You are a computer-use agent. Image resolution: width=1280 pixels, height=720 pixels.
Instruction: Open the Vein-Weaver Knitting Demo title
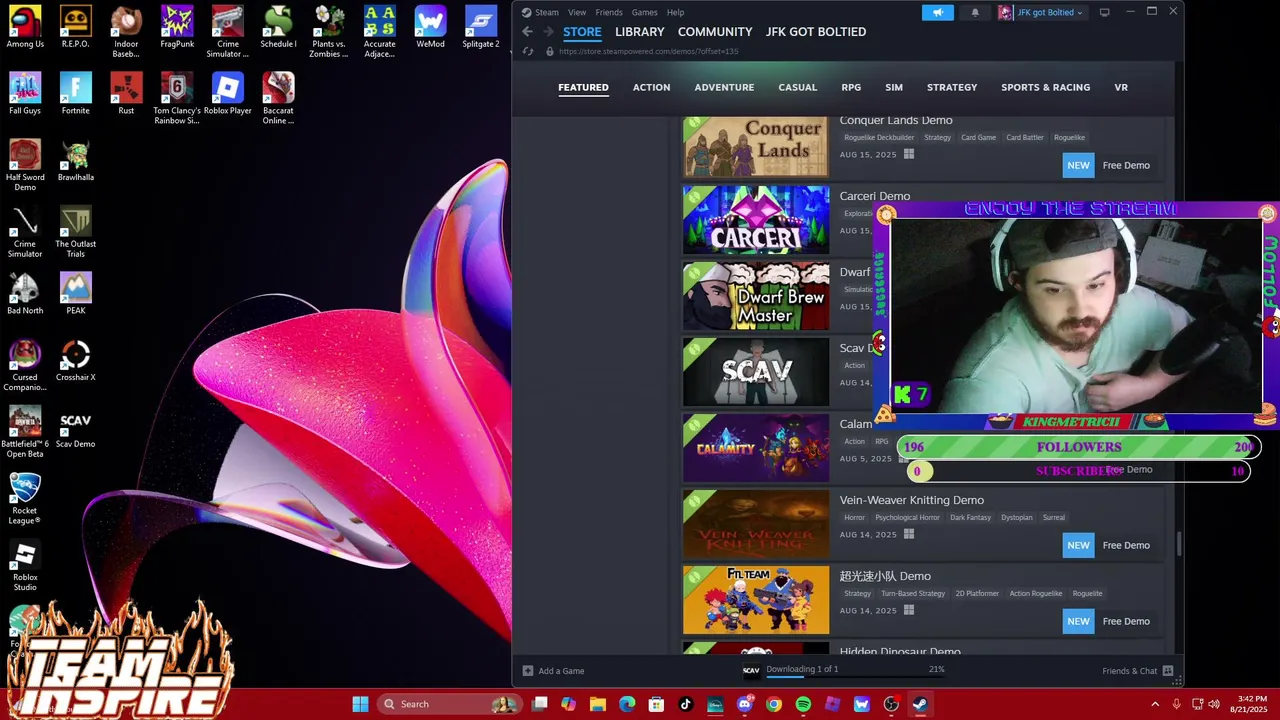tap(911, 500)
